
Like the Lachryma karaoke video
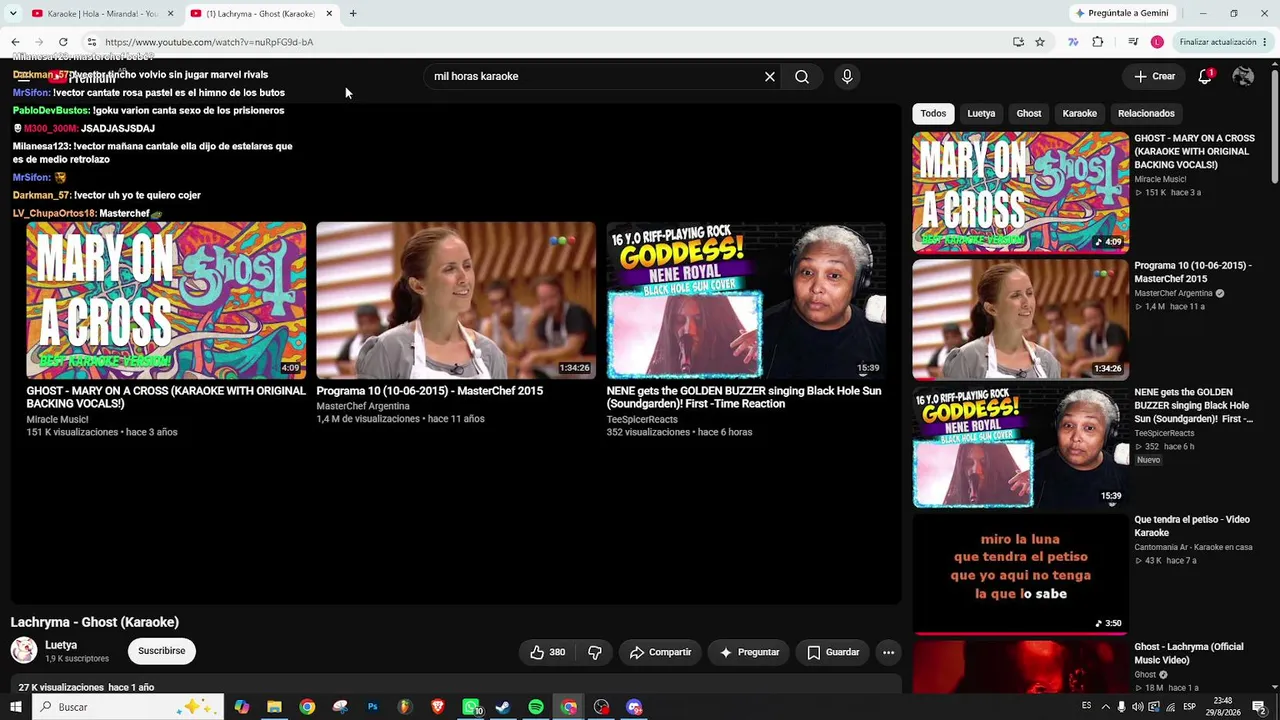(x=548, y=652)
